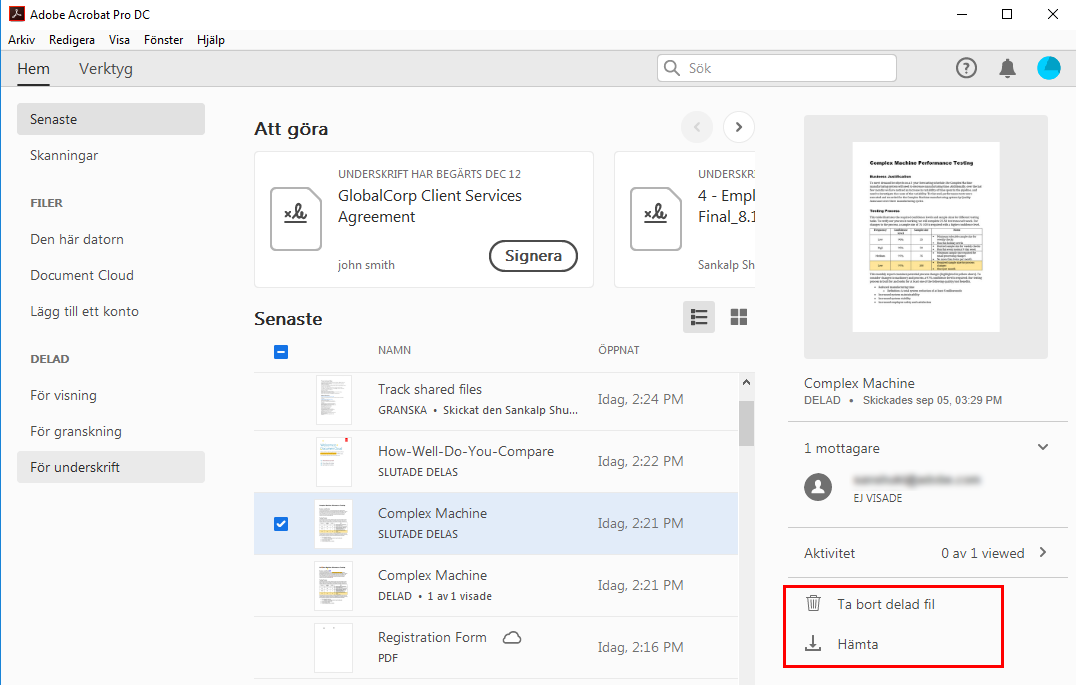Expand the Aktivitet details arrow
The image size is (1076, 685).
point(1043,552)
